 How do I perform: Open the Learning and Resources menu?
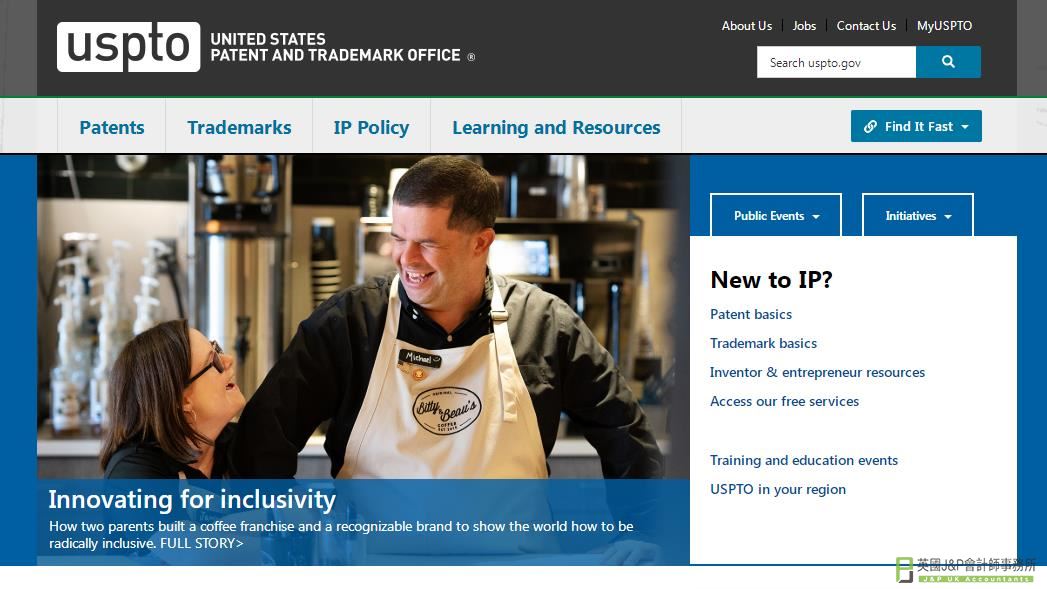(556, 127)
